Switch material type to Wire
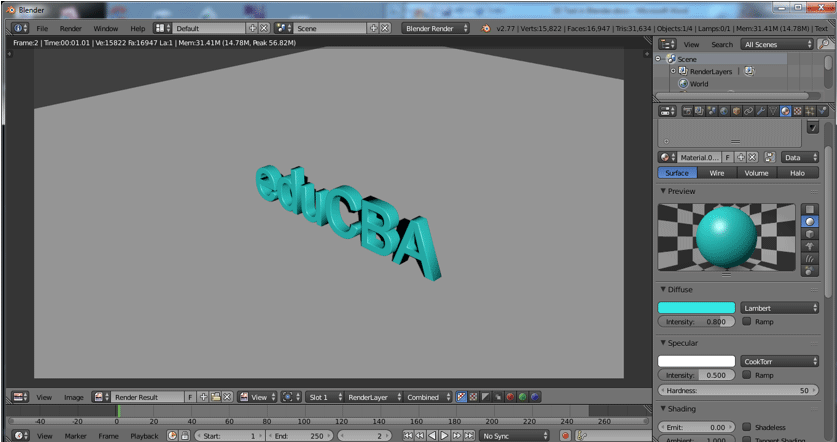Image resolution: width=837 pixels, height=442 pixels. pyautogui.click(x=717, y=173)
